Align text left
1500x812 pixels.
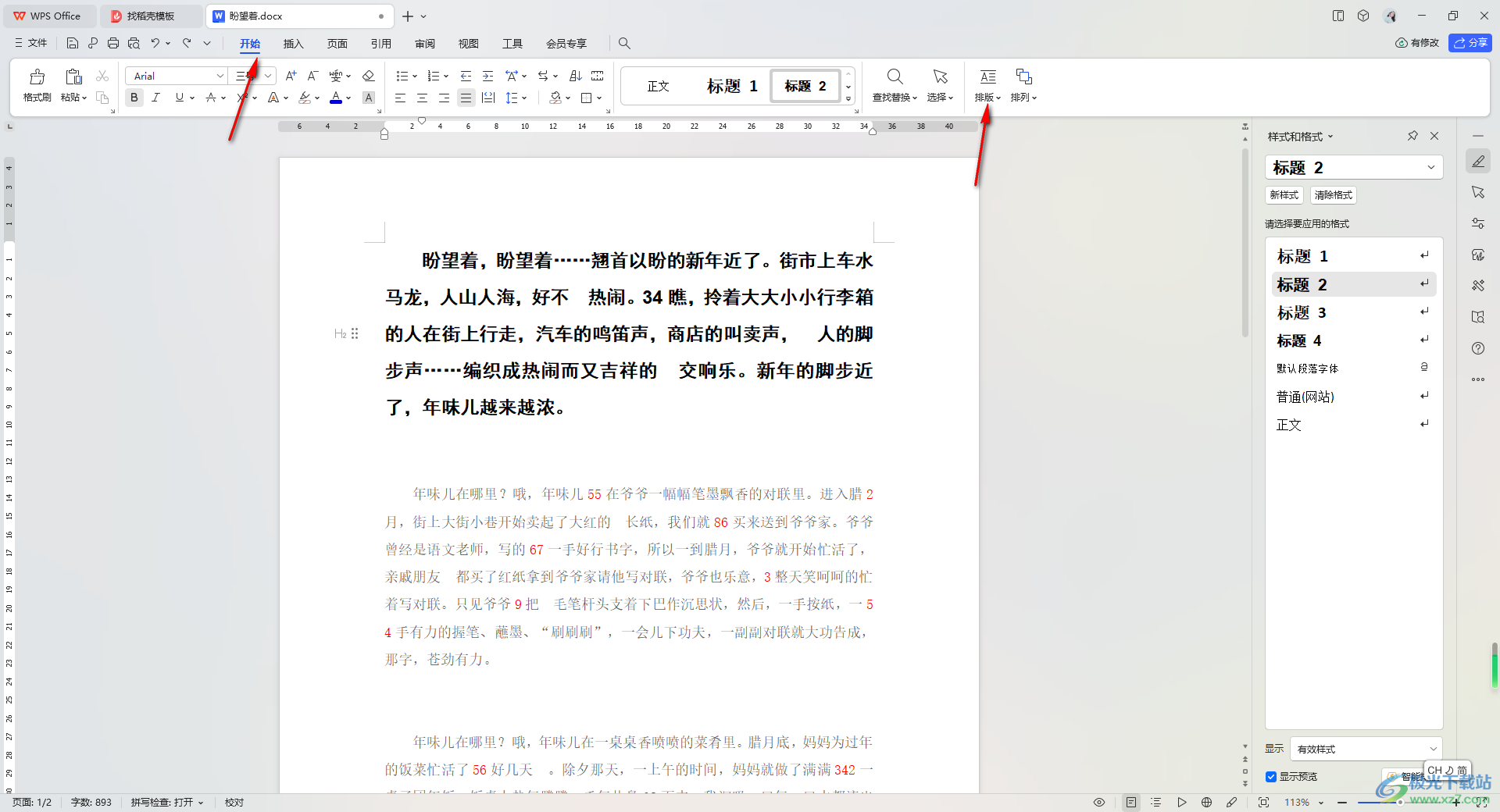pyautogui.click(x=400, y=98)
